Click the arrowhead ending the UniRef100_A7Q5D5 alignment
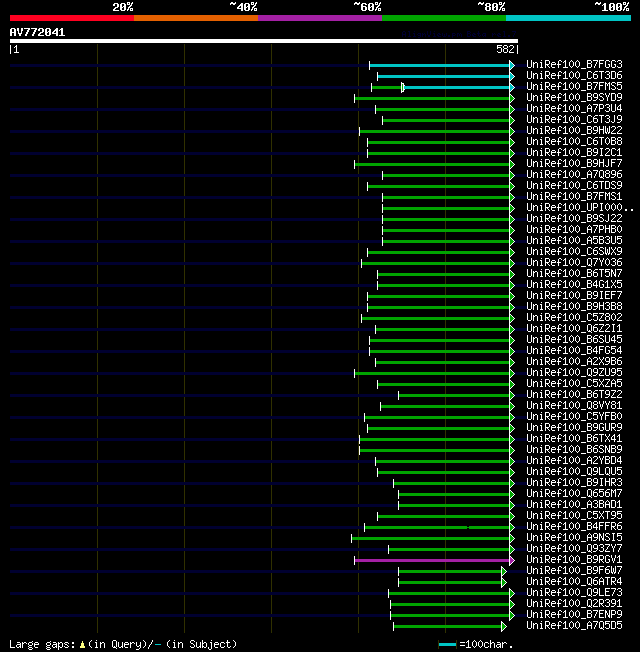The height and width of the screenshot is (652, 640). click(504, 627)
